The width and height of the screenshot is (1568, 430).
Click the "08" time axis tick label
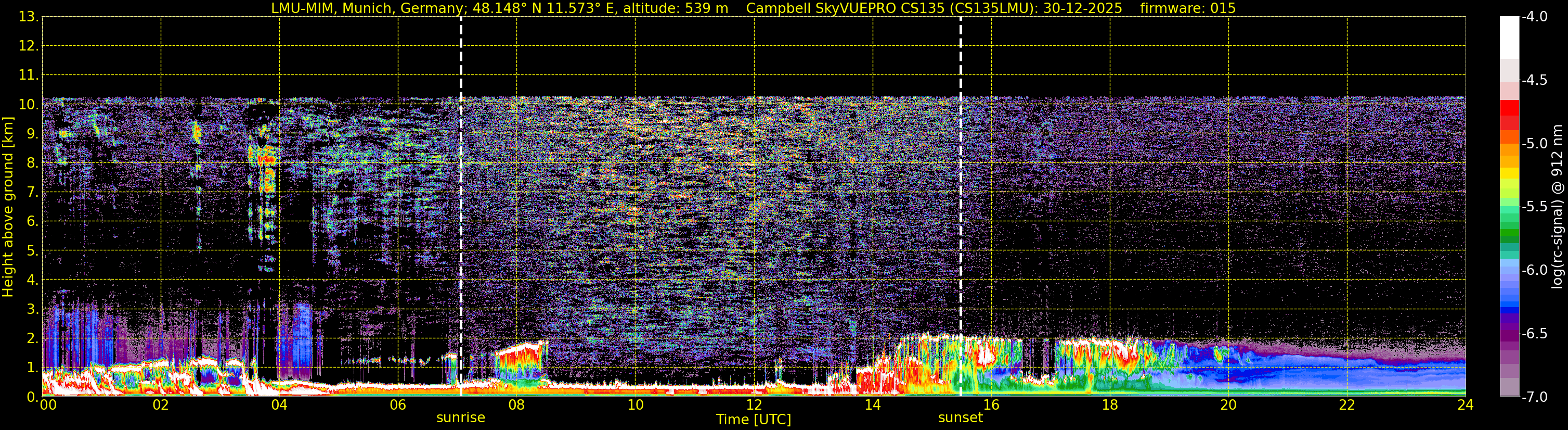click(517, 405)
